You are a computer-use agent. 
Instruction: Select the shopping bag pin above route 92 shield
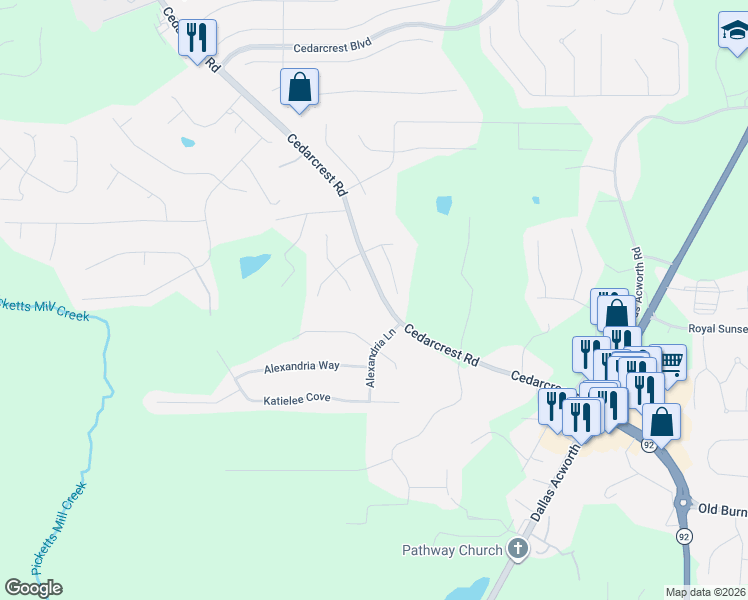661,424
